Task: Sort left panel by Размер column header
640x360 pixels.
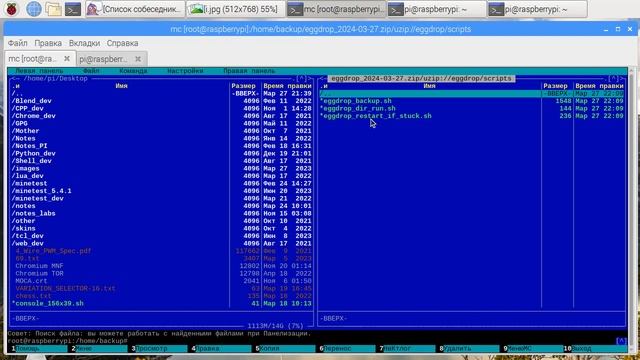Action: [x=243, y=86]
